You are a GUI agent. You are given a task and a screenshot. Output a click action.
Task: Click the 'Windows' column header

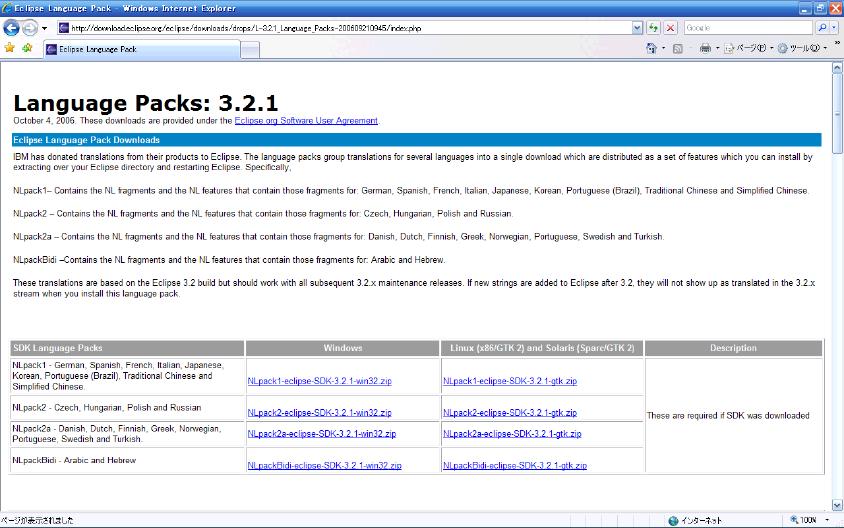(x=343, y=348)
